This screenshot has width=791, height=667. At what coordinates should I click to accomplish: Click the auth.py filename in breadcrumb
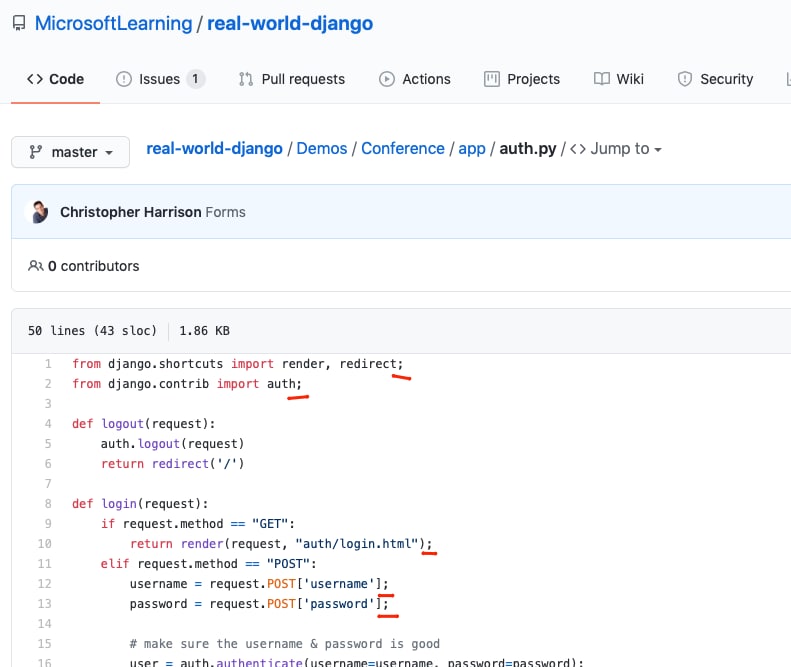pos(528,149)
